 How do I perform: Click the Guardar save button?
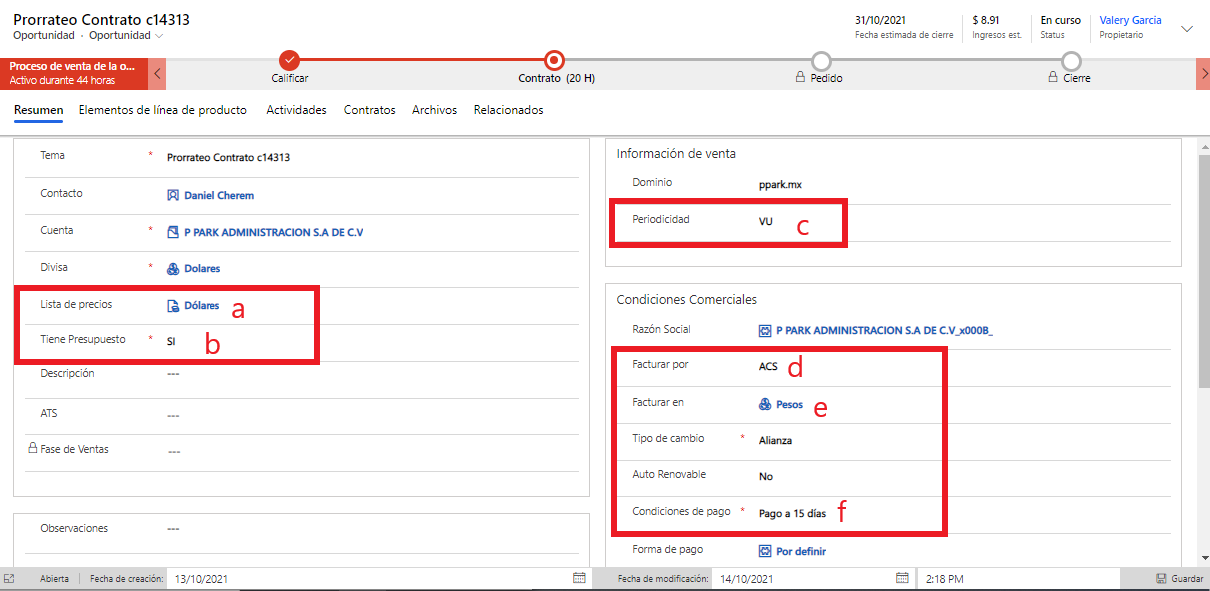click(x=1179, y=578)
